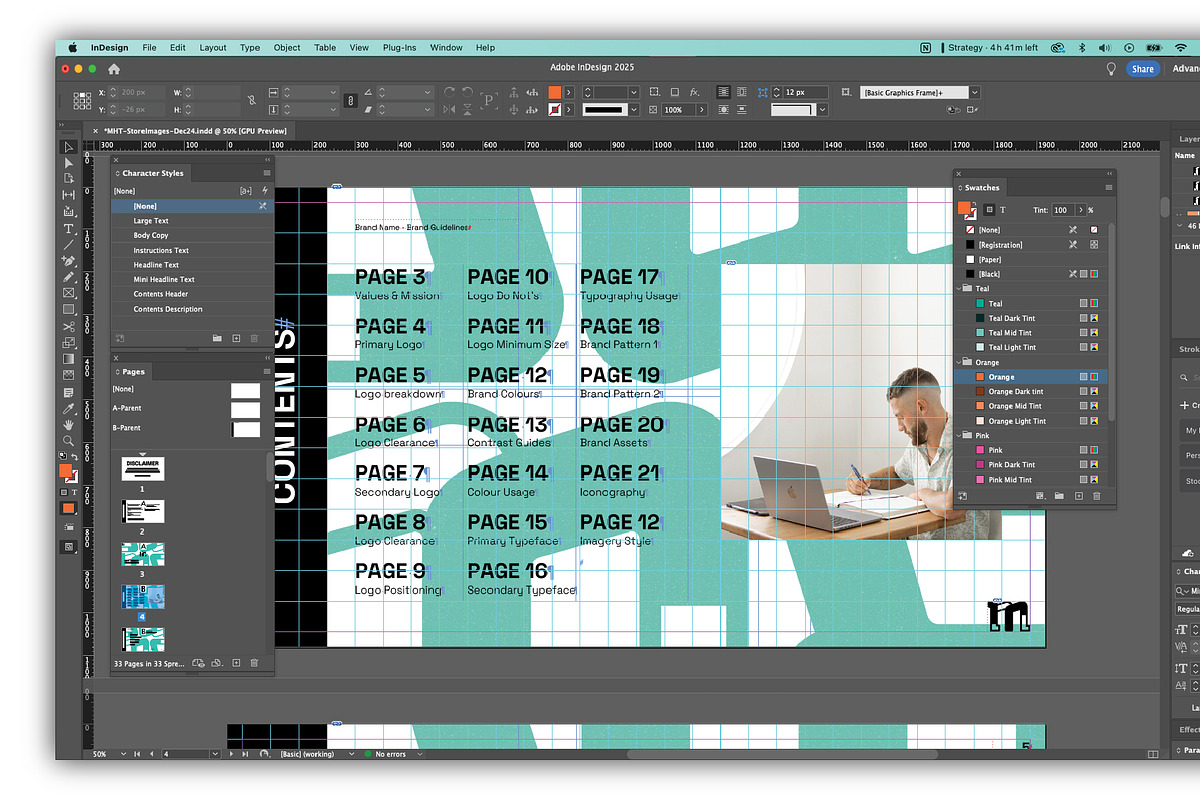Open Swatches panel menu
This screenshot has height=800, width=1200.
pyautogui.click(x=1108, y=187)
